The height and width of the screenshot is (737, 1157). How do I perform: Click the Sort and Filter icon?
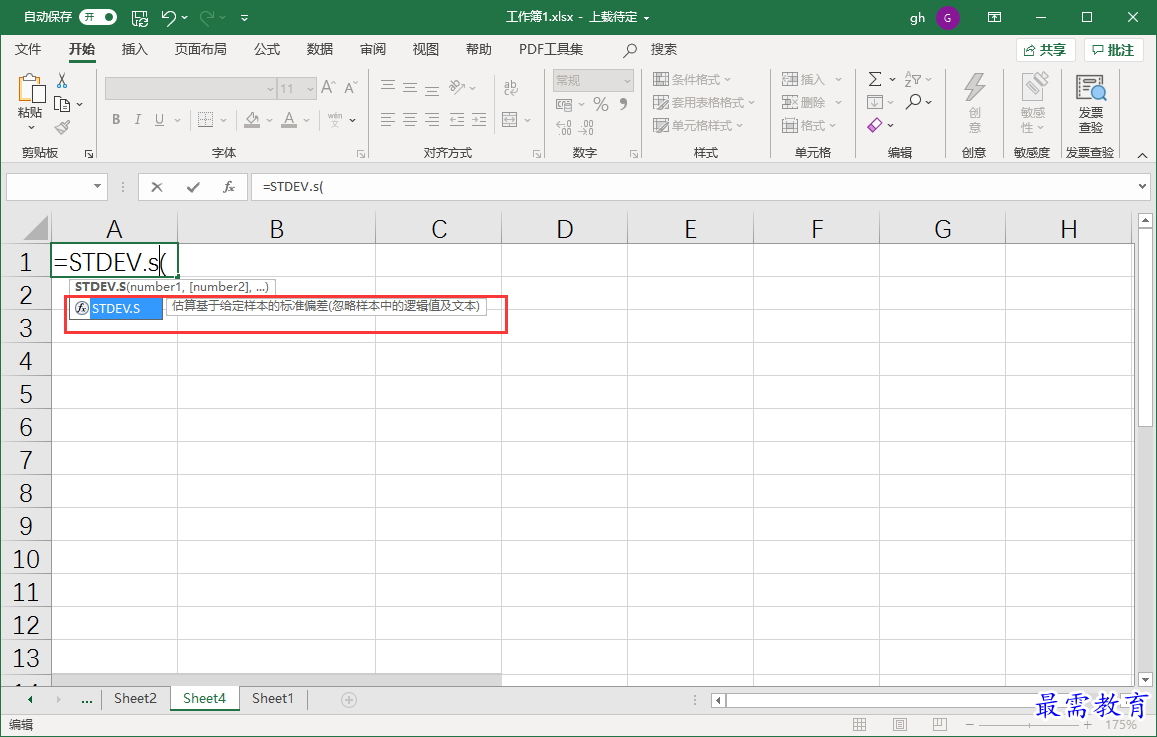[913, 79]
